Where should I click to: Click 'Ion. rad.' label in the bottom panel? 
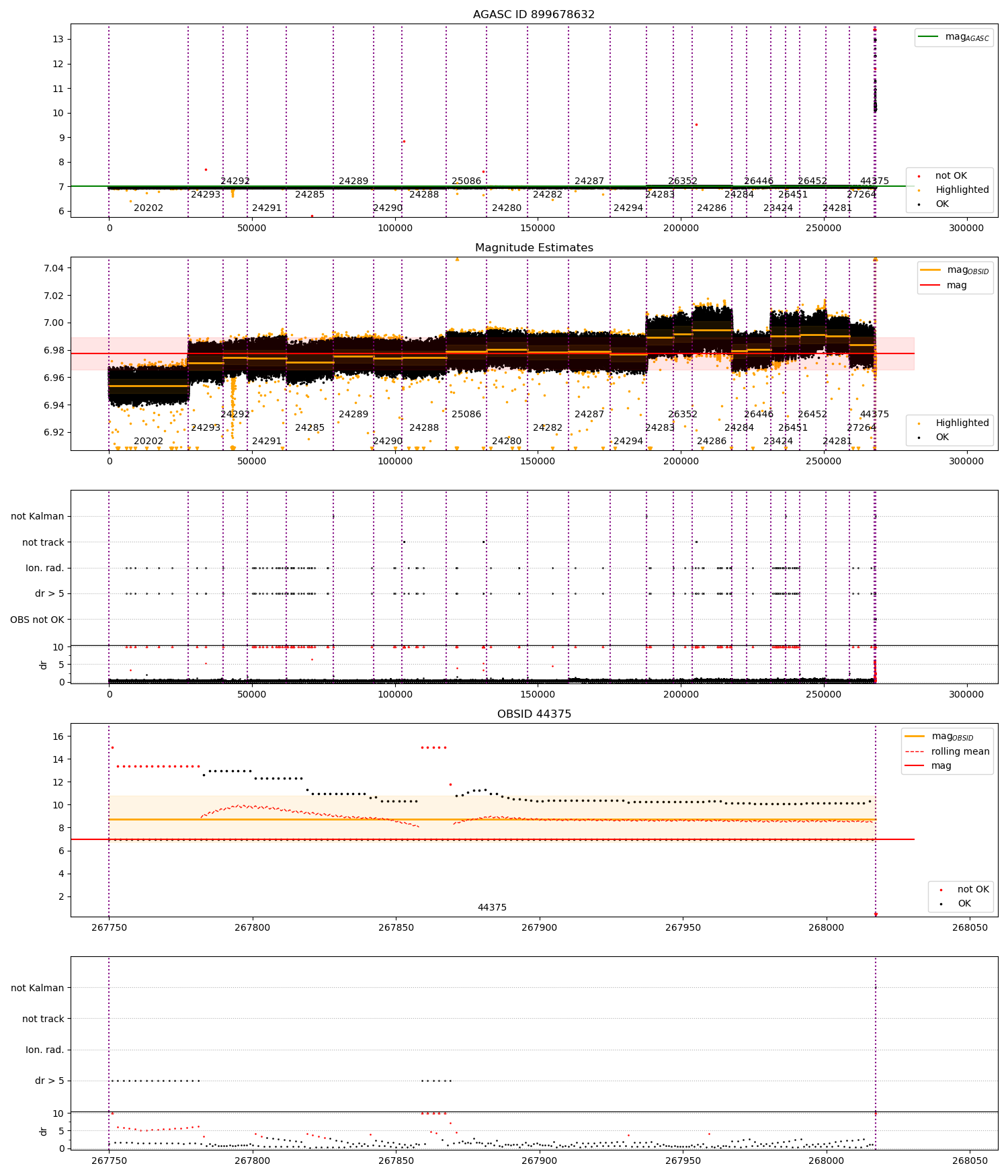[x=45, y=1050]
